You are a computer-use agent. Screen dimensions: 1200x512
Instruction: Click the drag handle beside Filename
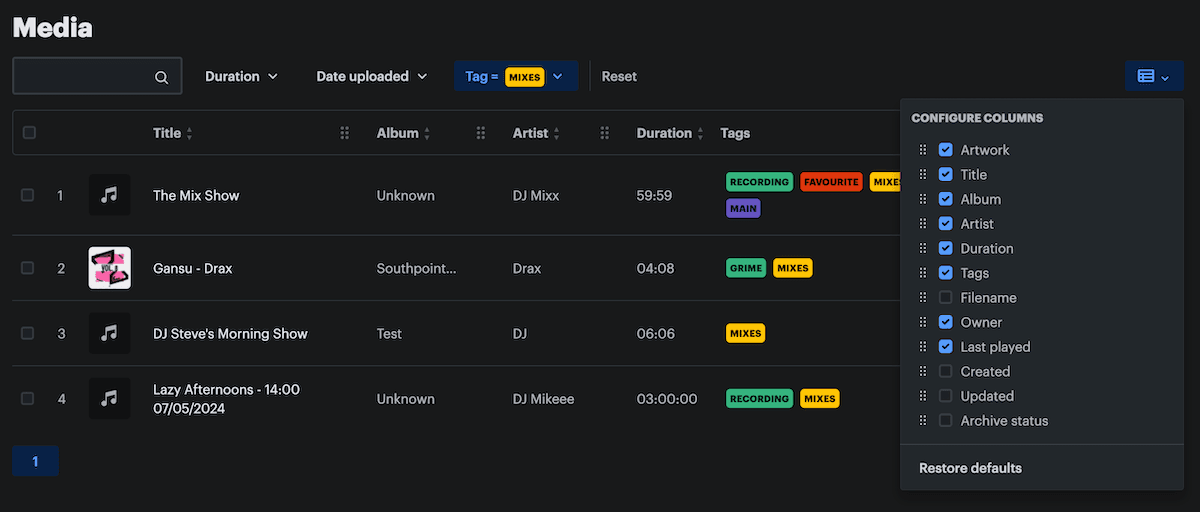(922, 298)
